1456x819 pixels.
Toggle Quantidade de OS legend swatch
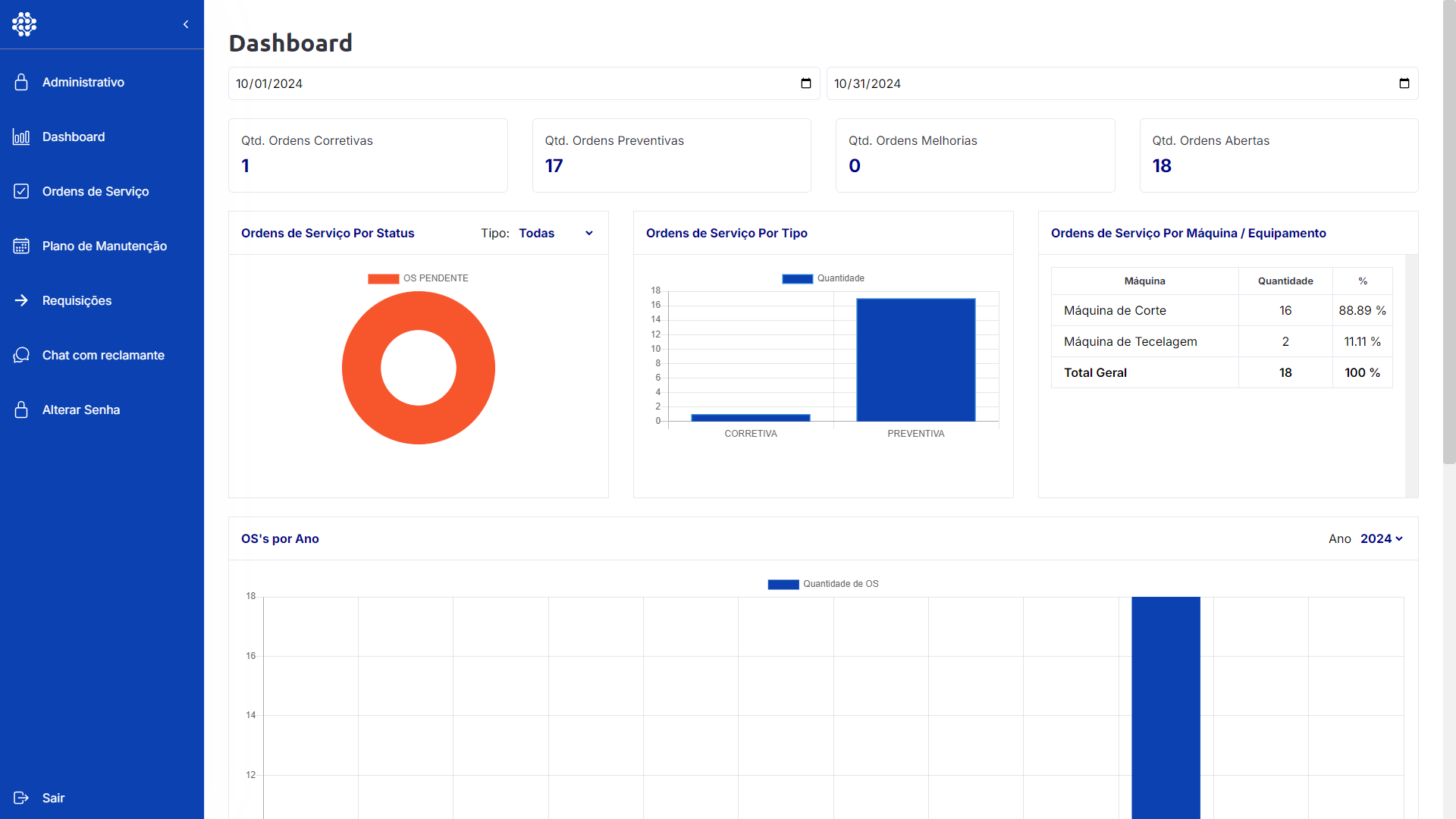[783, 584]
